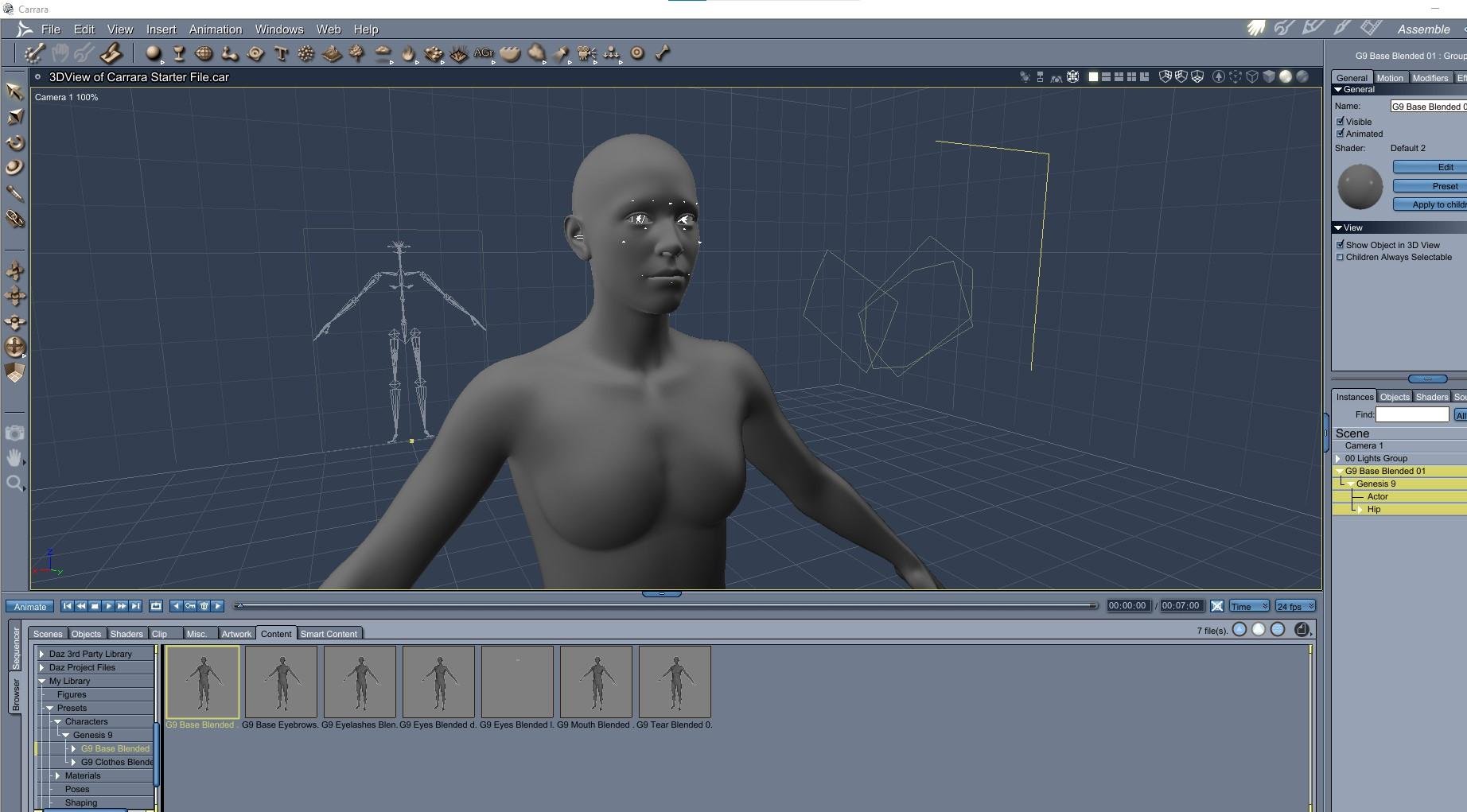1467x812 pixels.
Task: Select the G9 Base Eyebrows thumbnail
Action: [x=281, y=682]
